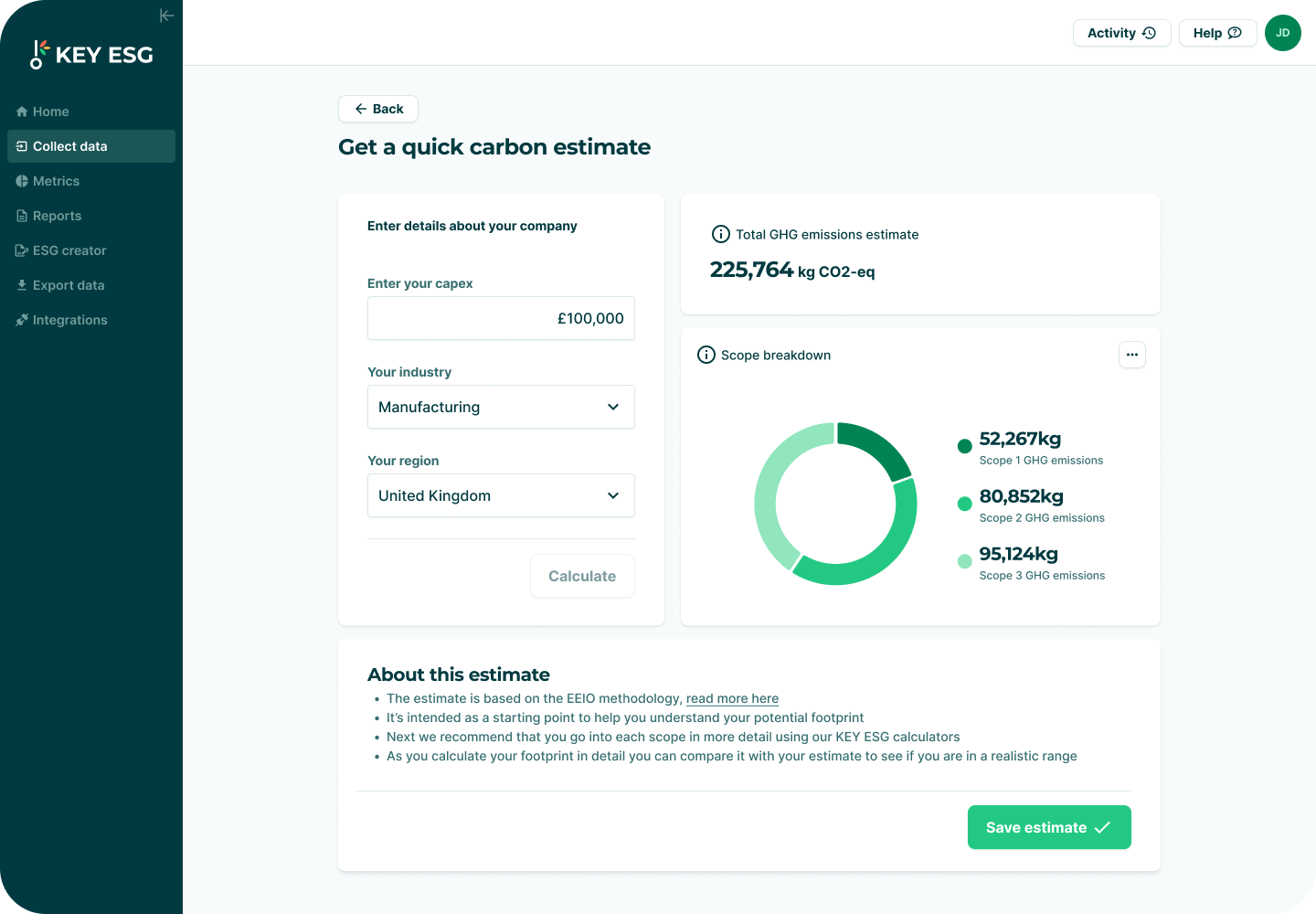
Task: Open the Help menu
Action: click(1217, 32)
